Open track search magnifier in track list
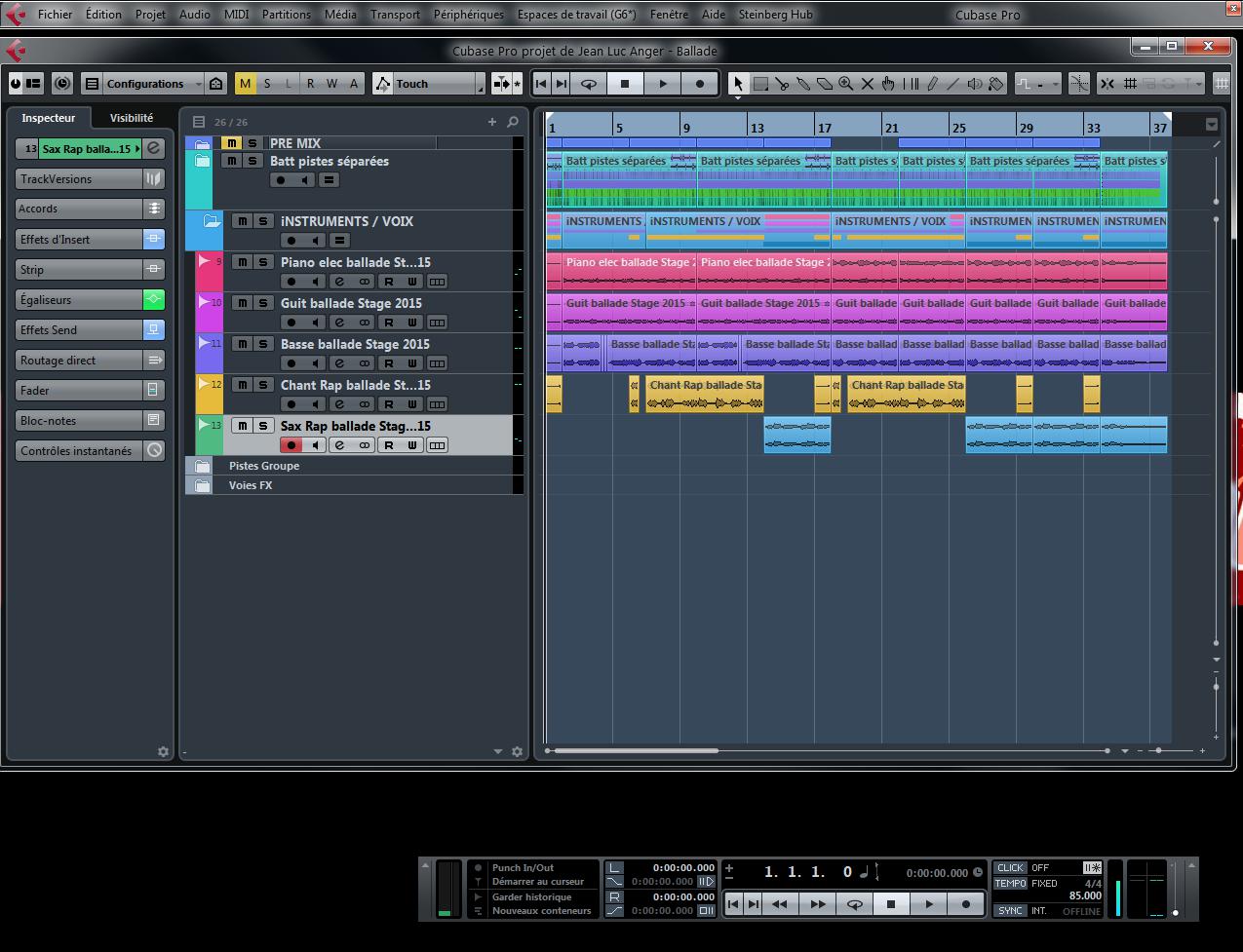1243x952 pixels. tap(513, 122)
